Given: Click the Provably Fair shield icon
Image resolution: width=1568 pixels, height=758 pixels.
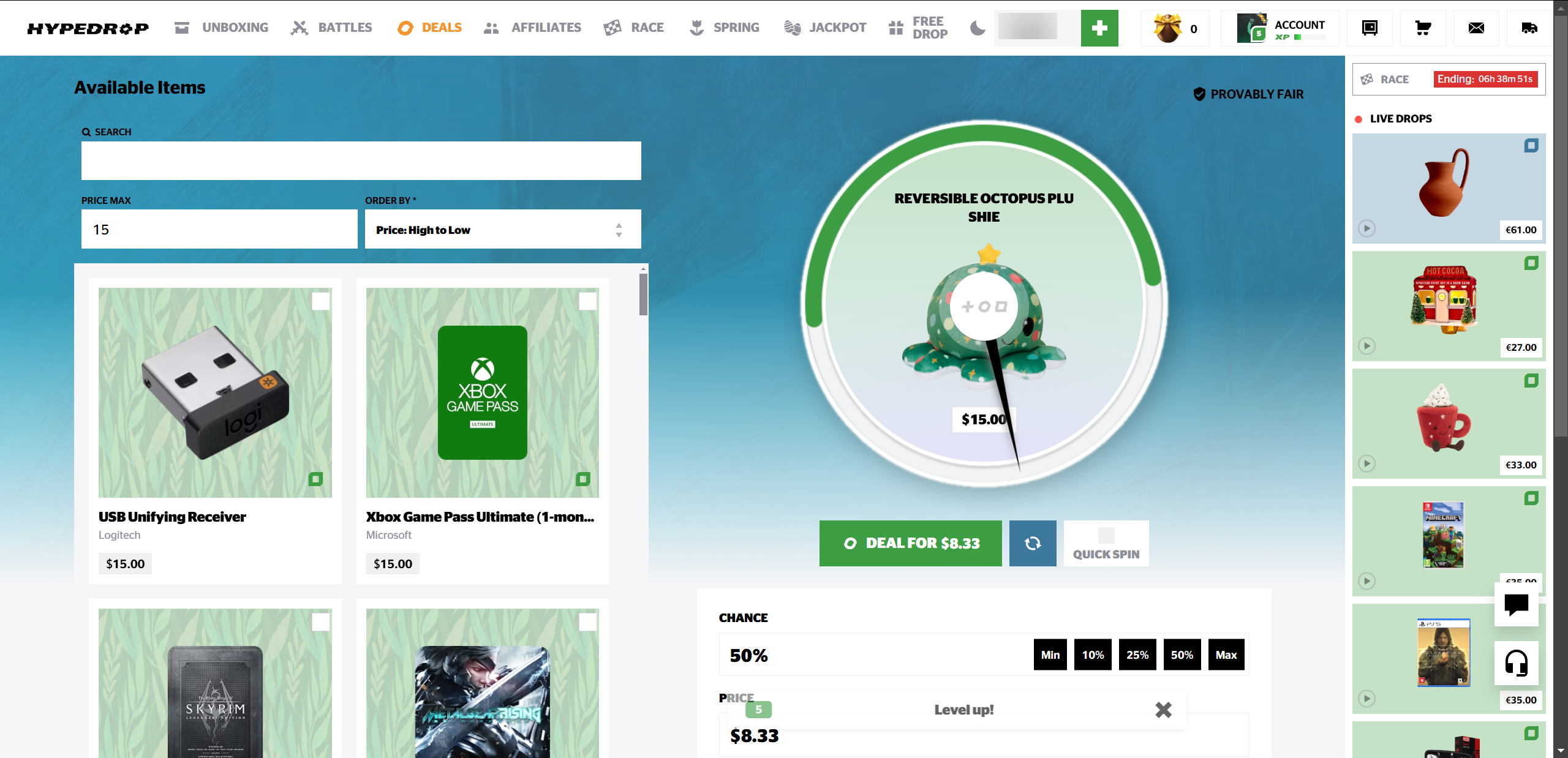Looking at the screenshot, I should [x=1199, y=94].
